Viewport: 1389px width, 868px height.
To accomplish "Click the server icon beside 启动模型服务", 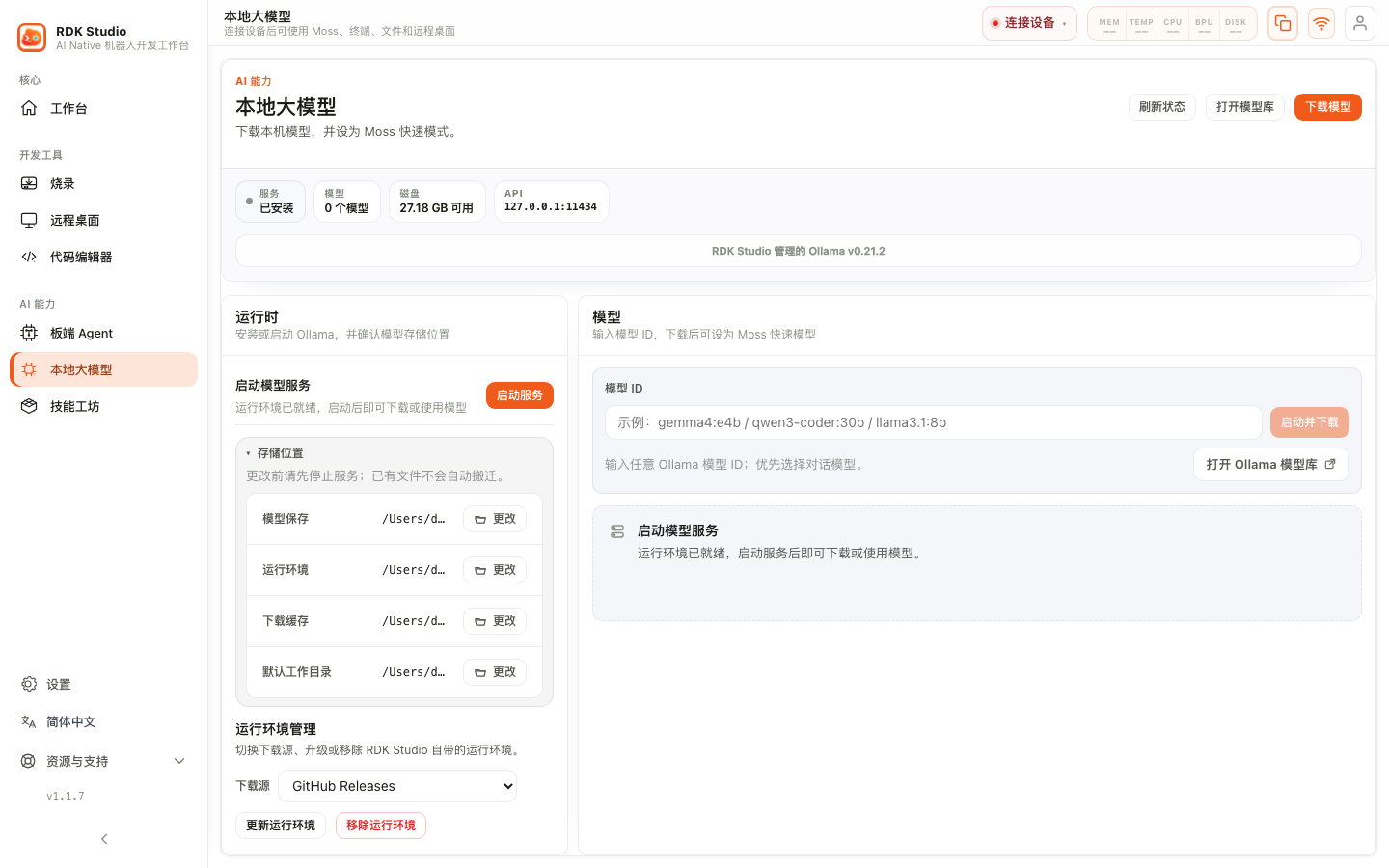I will (617, 531).
